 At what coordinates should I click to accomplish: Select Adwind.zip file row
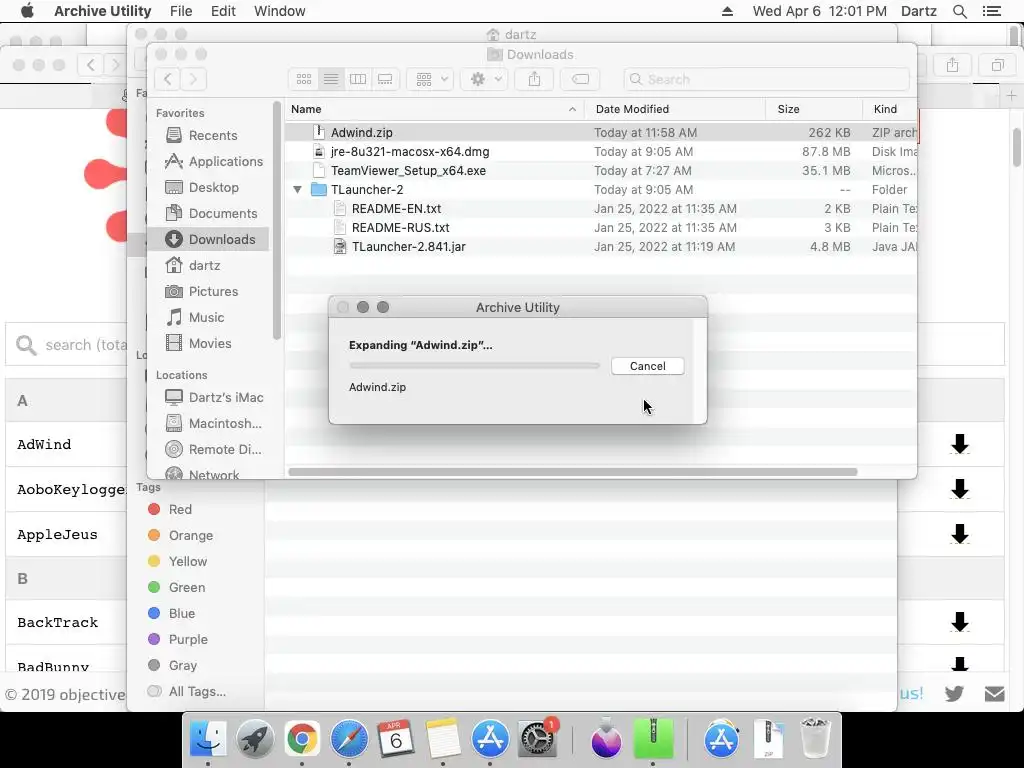(601, 133)
